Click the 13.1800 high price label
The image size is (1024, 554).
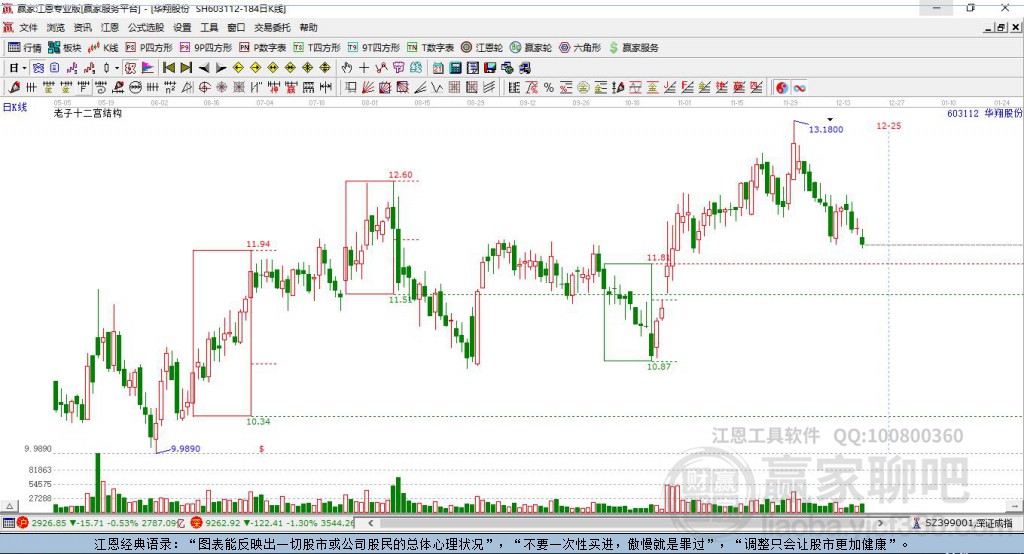pos(826,129)
